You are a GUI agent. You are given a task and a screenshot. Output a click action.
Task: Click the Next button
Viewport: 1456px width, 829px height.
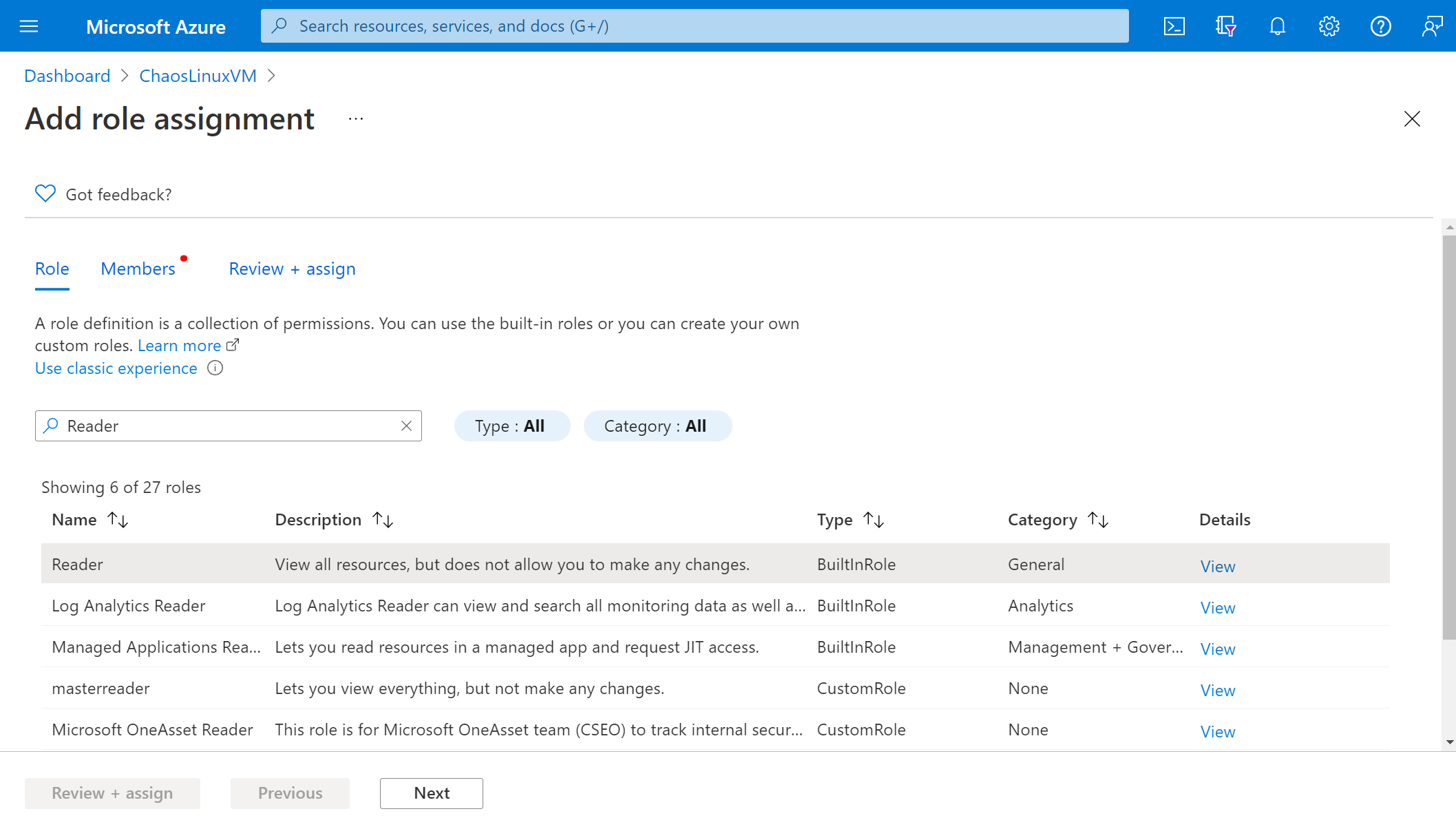tap(432, 793)
